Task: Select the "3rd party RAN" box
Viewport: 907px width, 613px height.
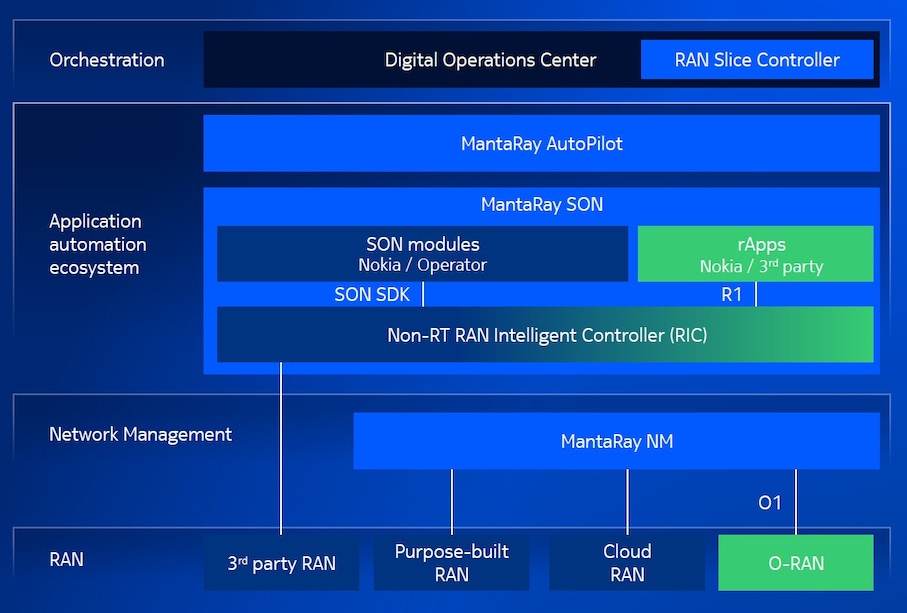Action: coord(281,563)
